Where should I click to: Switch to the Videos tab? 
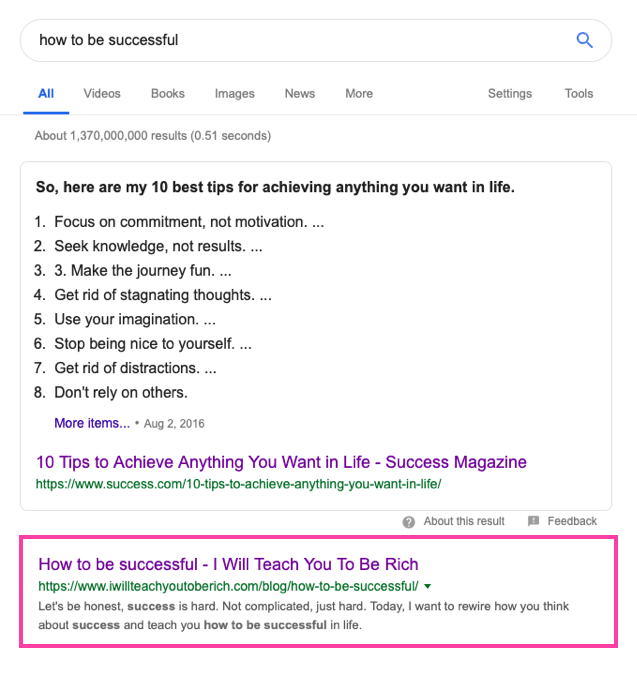click(x=102, y=94)
